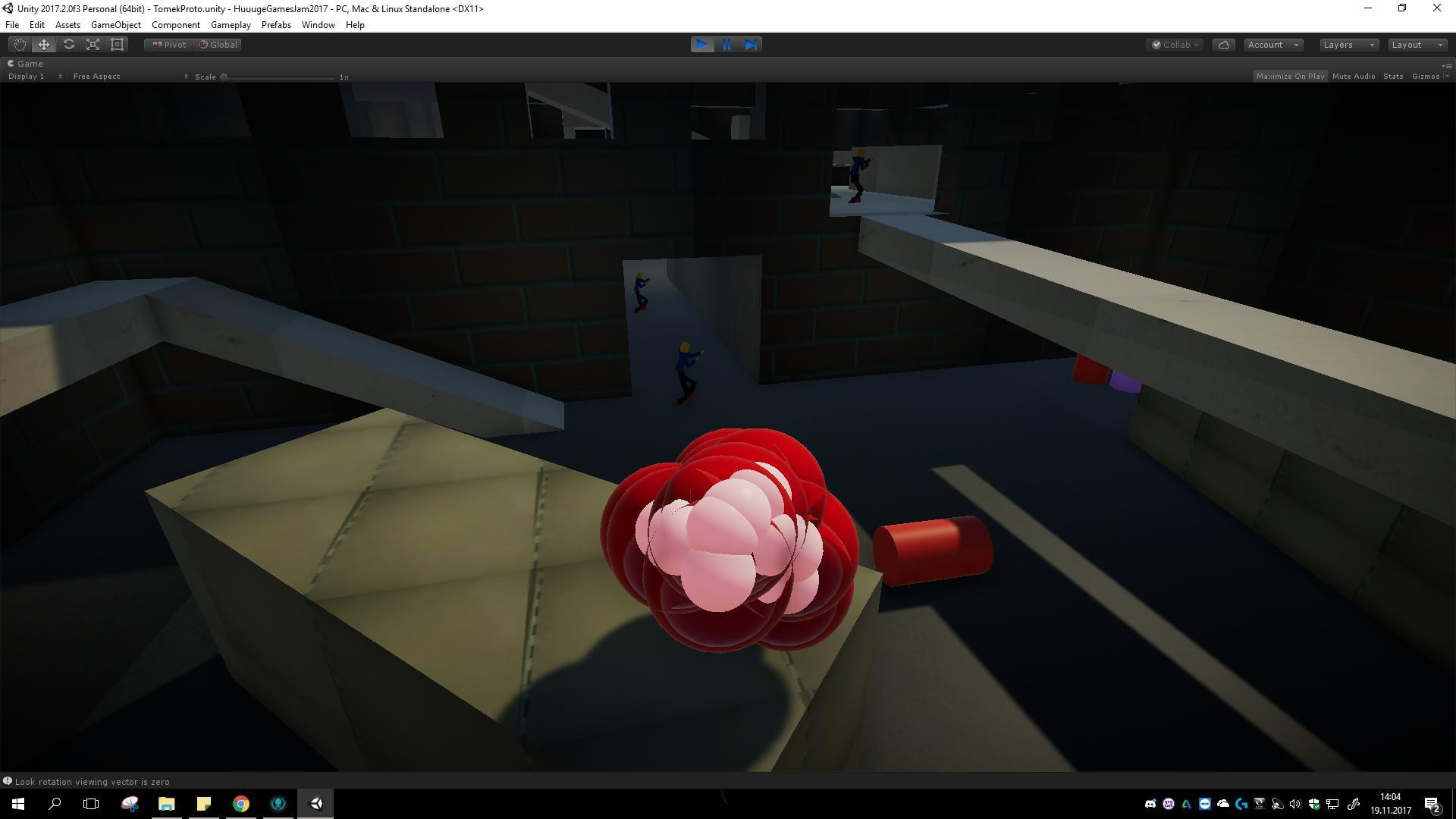
Task: Open TeamViewer tray icon
Action: (1205, 804)
